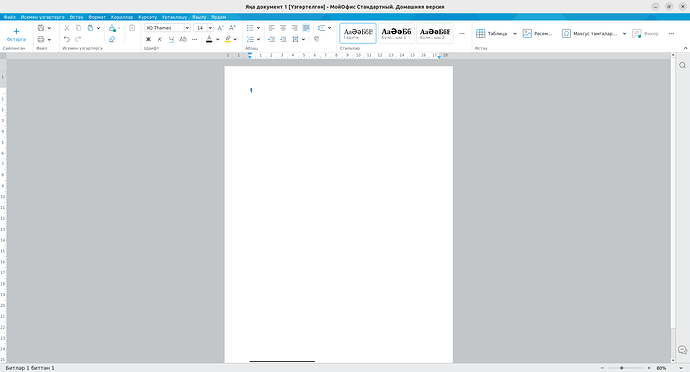Click the Рәсем insert image button

click(537, 33)
